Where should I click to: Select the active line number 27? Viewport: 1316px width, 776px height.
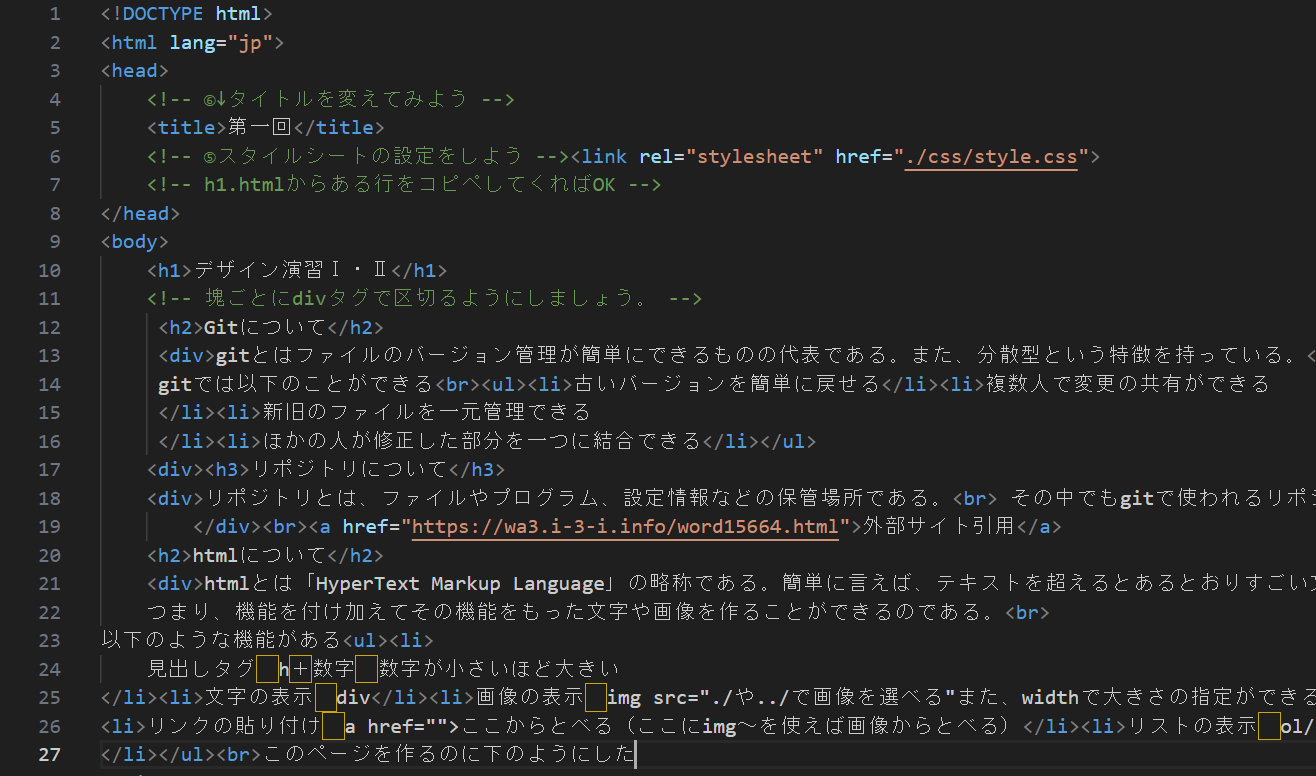click(49, 754)
